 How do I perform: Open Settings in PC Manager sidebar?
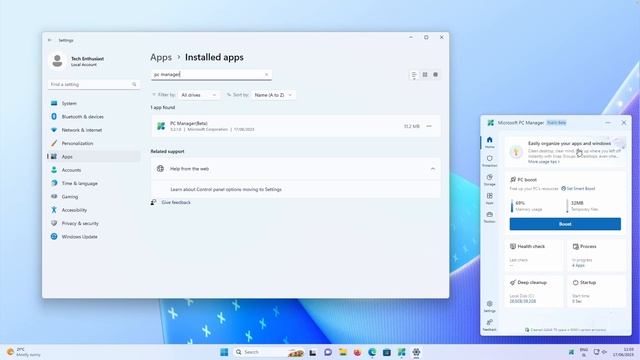489,306
